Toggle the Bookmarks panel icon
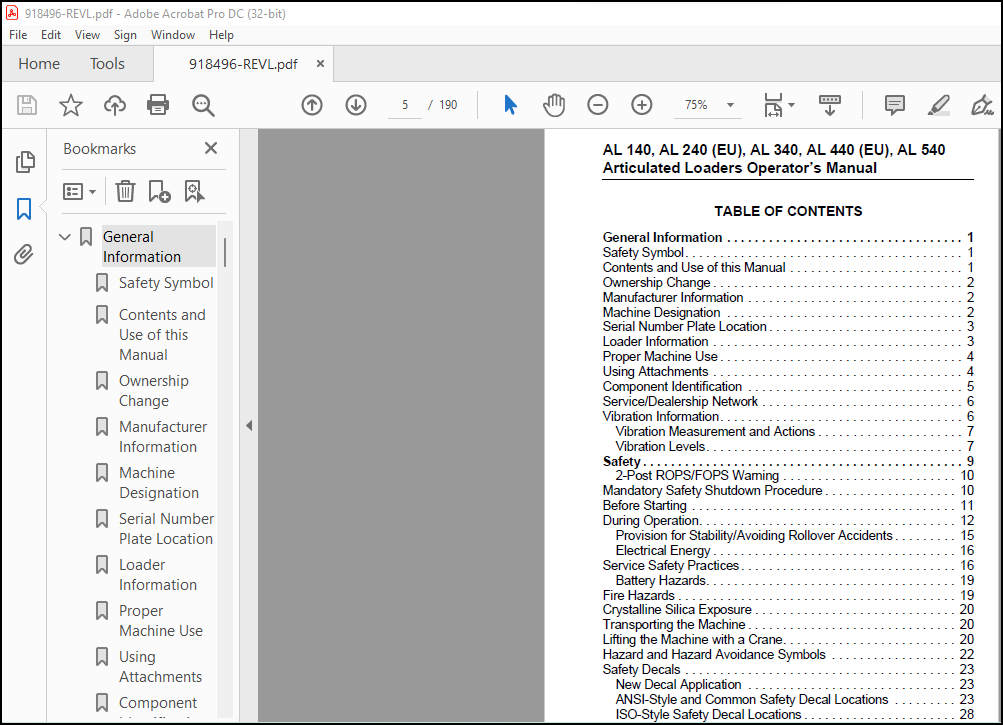 point(24,209)
